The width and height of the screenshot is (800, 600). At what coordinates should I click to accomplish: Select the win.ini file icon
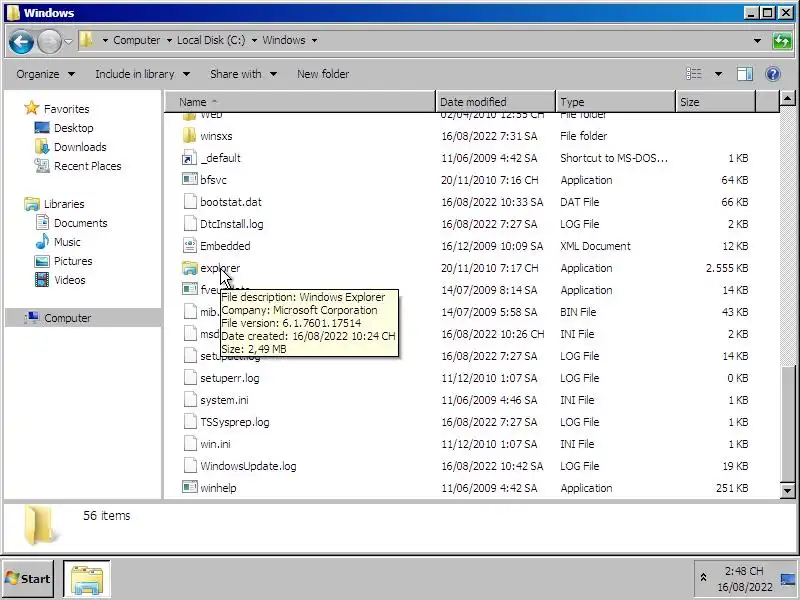point(189,443)
